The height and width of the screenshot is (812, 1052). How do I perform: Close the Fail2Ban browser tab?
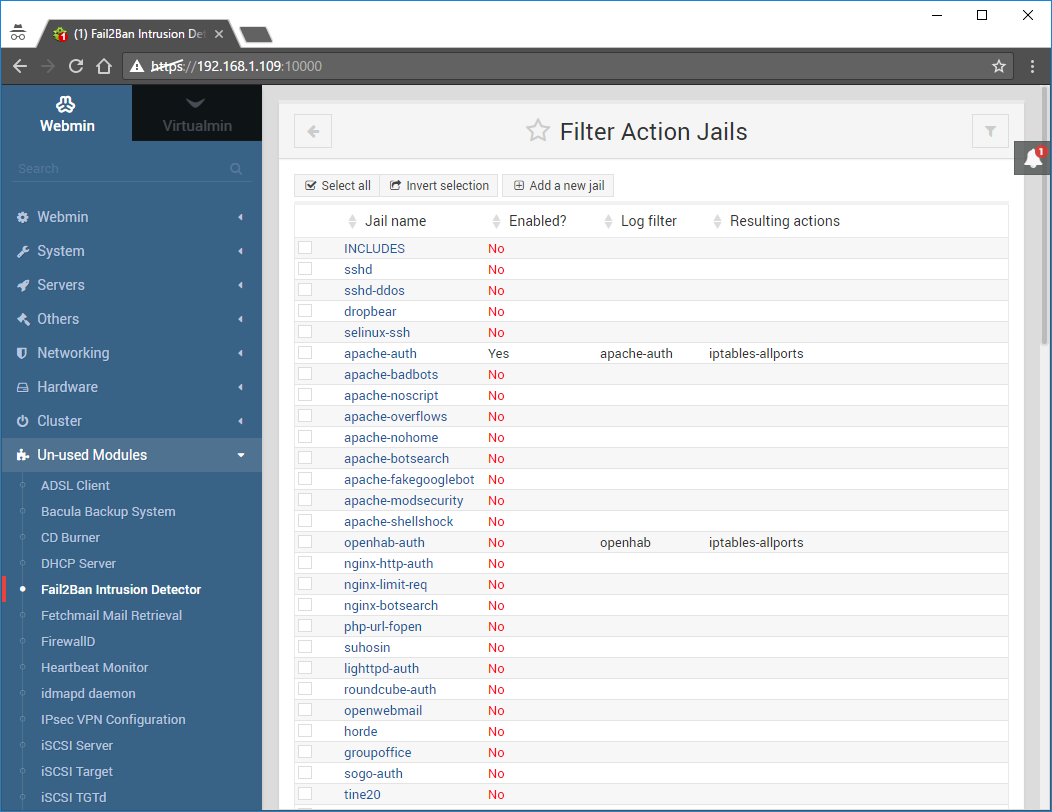(x=219, y=34)
